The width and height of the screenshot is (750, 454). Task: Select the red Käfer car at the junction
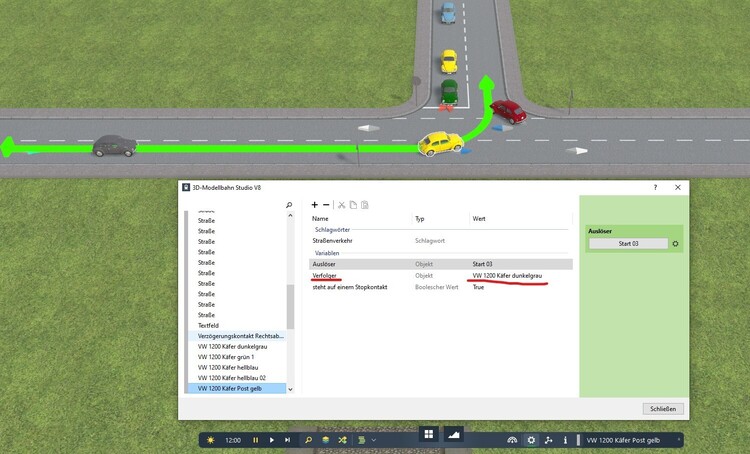click(x=508, y=111)
